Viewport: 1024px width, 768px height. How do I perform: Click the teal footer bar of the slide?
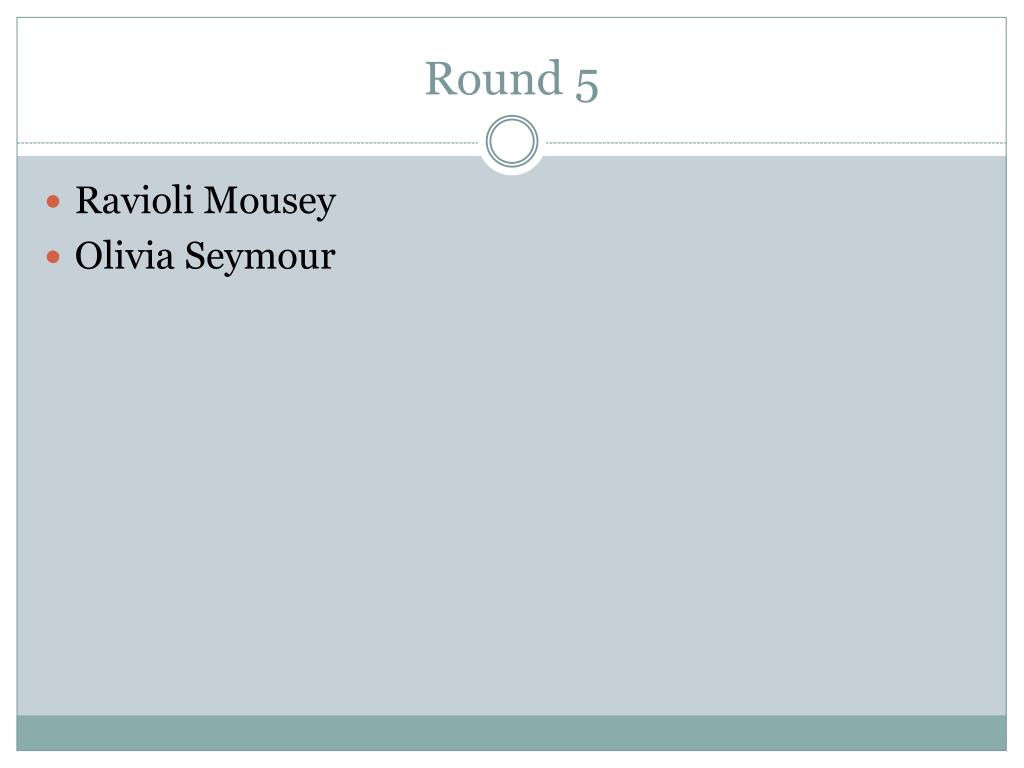click(511, 733)
